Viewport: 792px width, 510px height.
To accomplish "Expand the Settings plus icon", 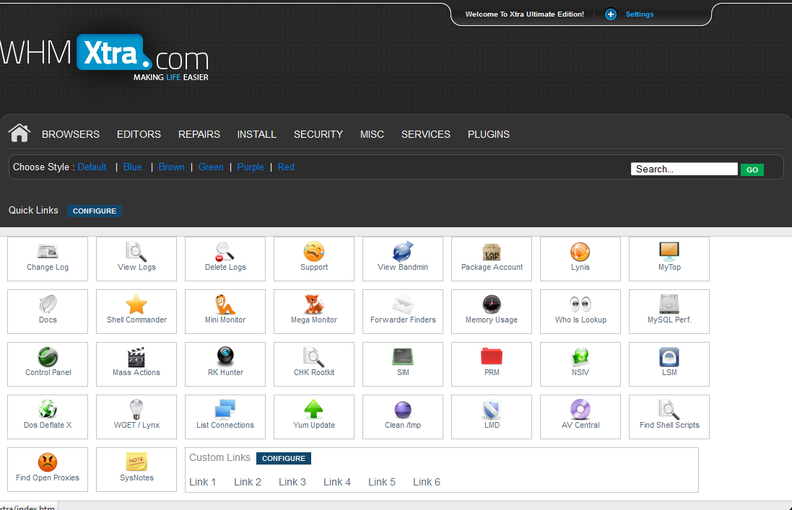I will tap(611, 15).
